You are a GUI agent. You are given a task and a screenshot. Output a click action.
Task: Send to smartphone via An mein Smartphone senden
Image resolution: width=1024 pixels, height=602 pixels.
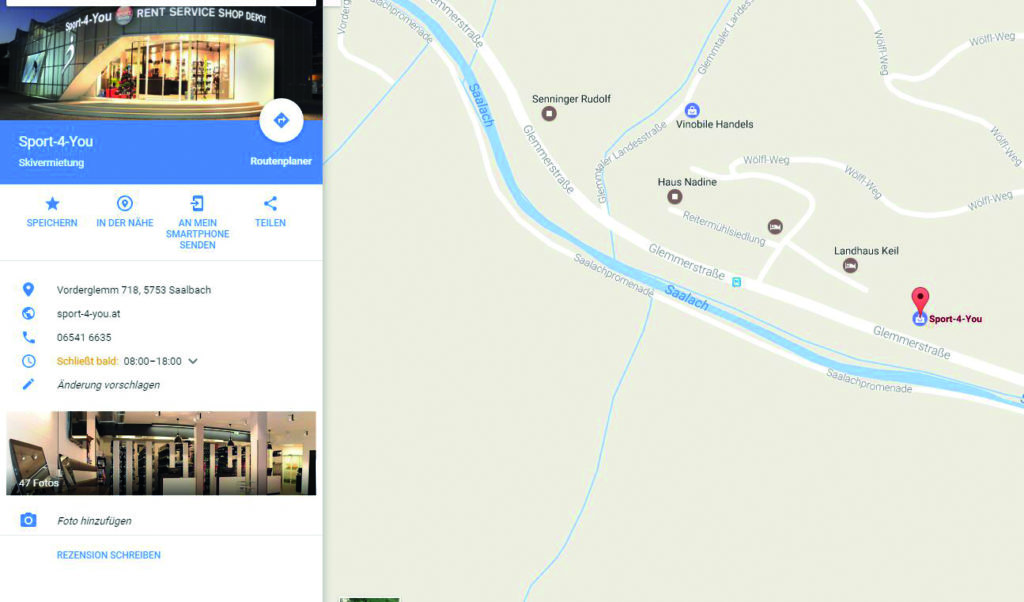197,223
